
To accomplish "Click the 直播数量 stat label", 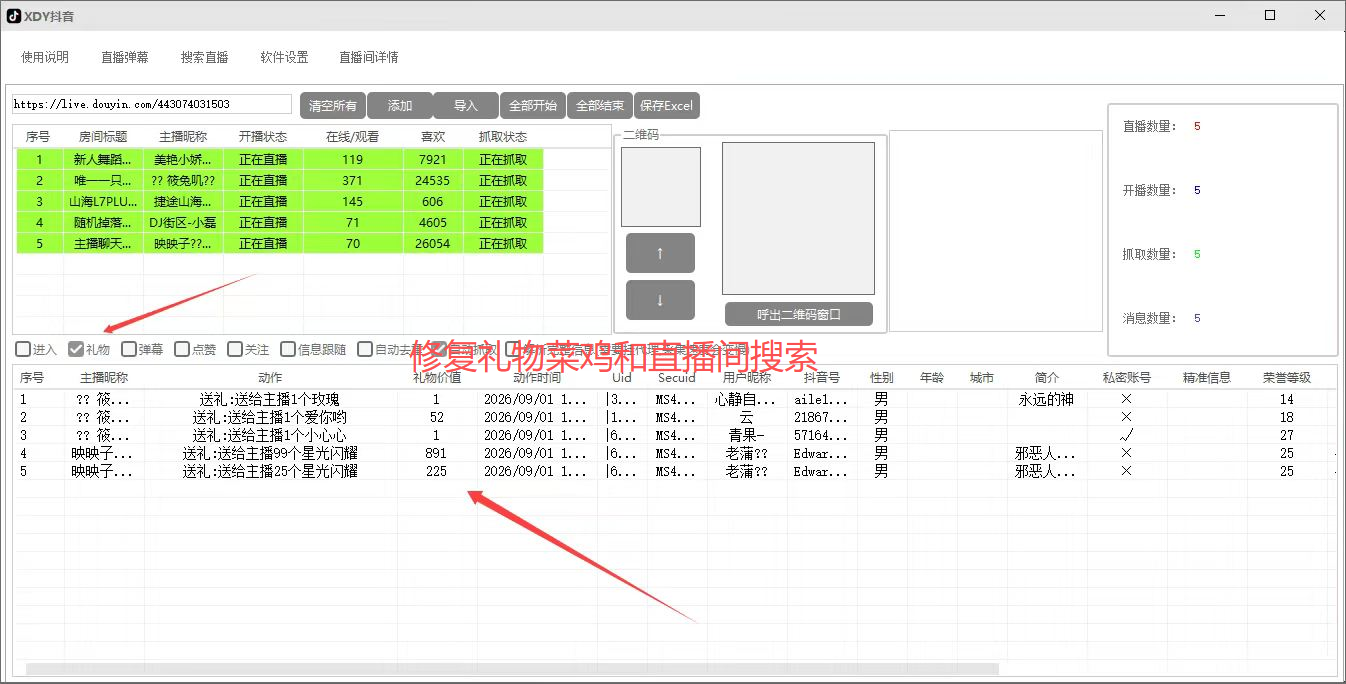I will pyautogui.click(x=1150, y=127).
